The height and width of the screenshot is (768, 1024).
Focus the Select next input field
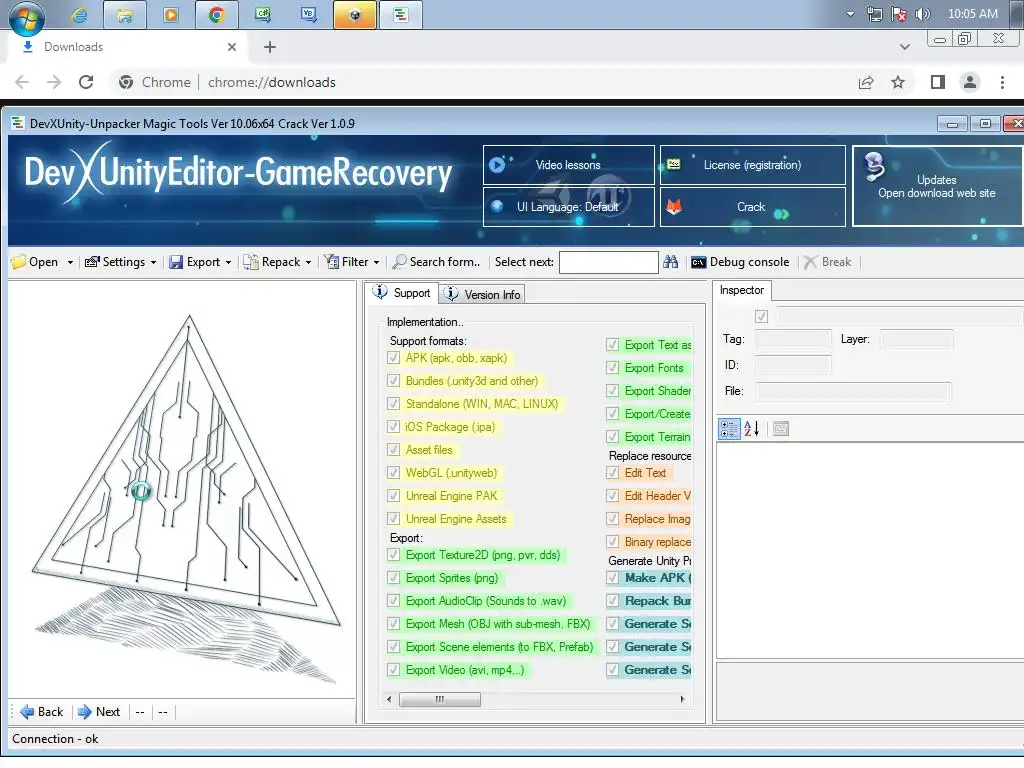point(609,263)
